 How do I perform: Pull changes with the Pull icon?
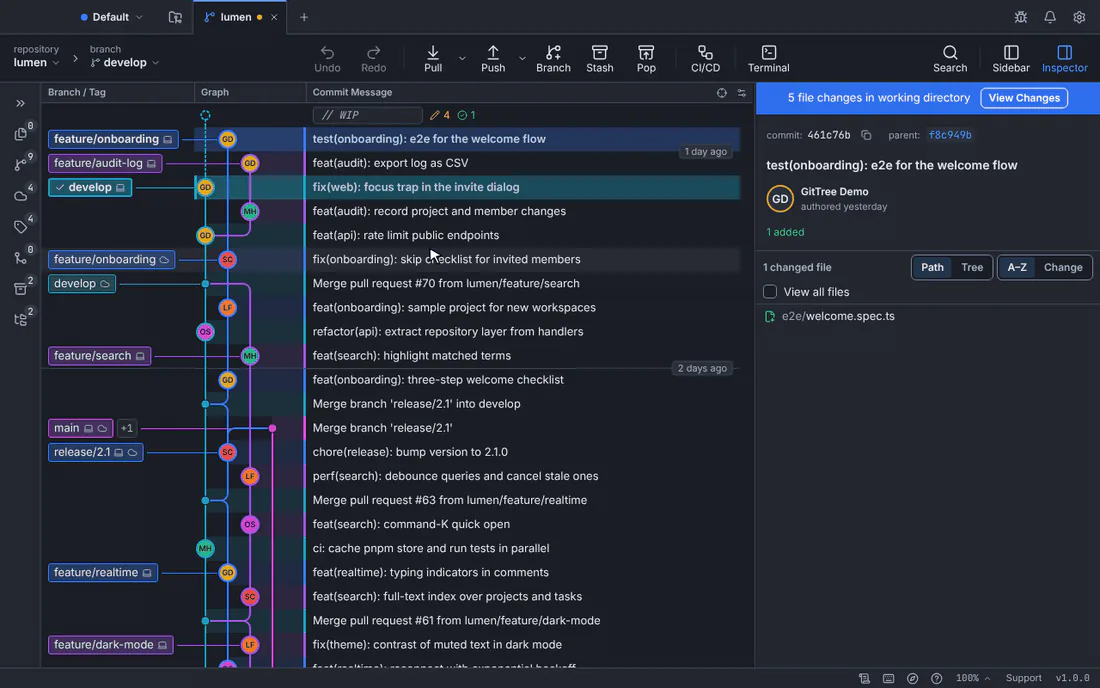coord(433,53)
